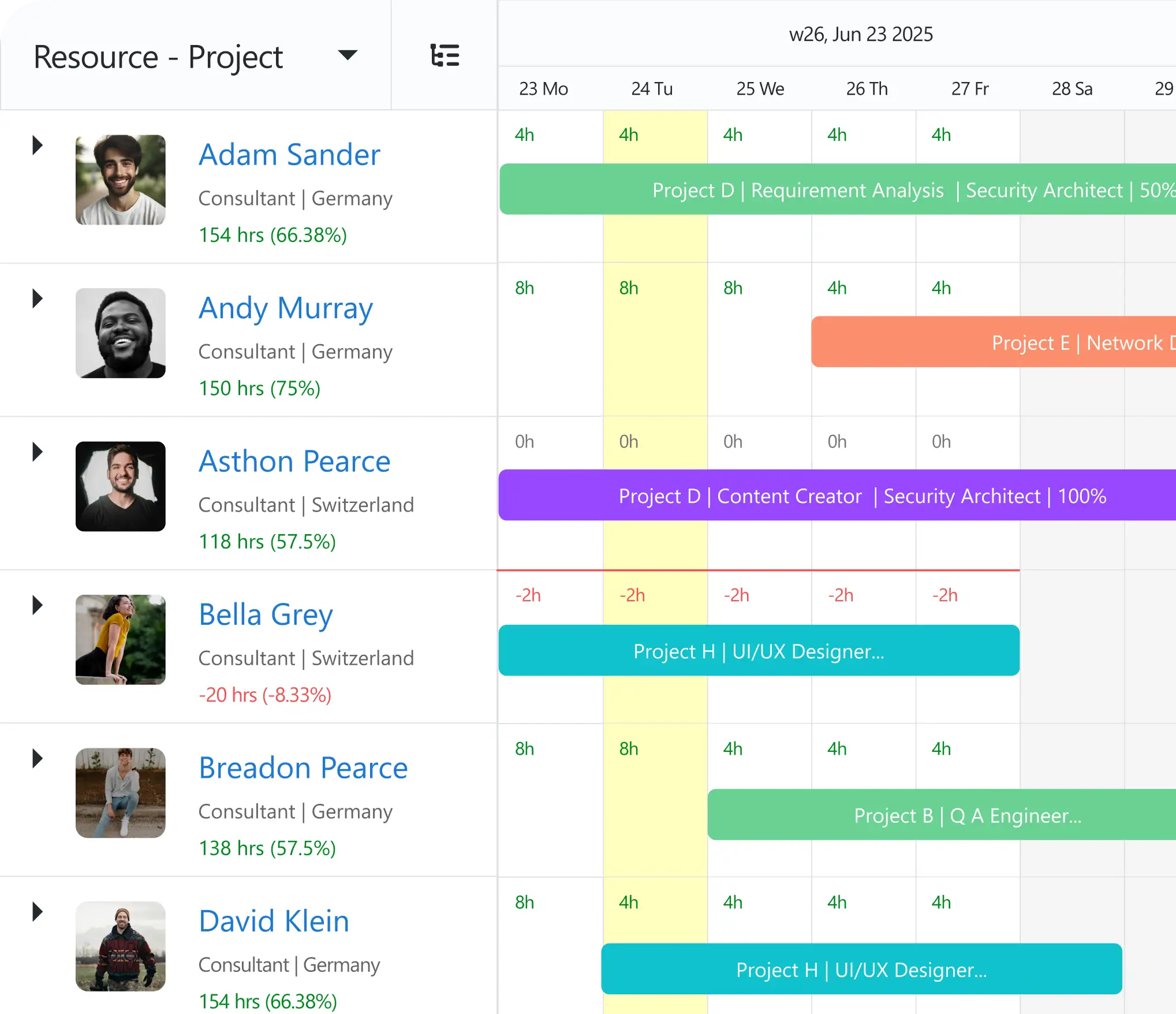
Task: Expand Adam Sander's assignment rows
Action: pyautogui.click(x=37, y=145)
